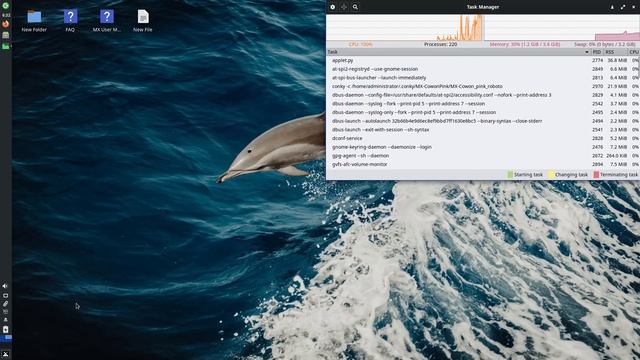
Task: Select the dconf-service process row
Action: (x=483, y=138)
